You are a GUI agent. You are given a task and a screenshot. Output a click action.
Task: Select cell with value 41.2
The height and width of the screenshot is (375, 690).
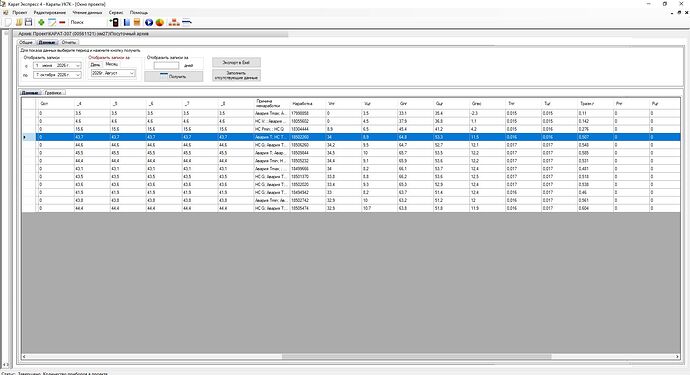pyautogui.click(x=451, y=129)
